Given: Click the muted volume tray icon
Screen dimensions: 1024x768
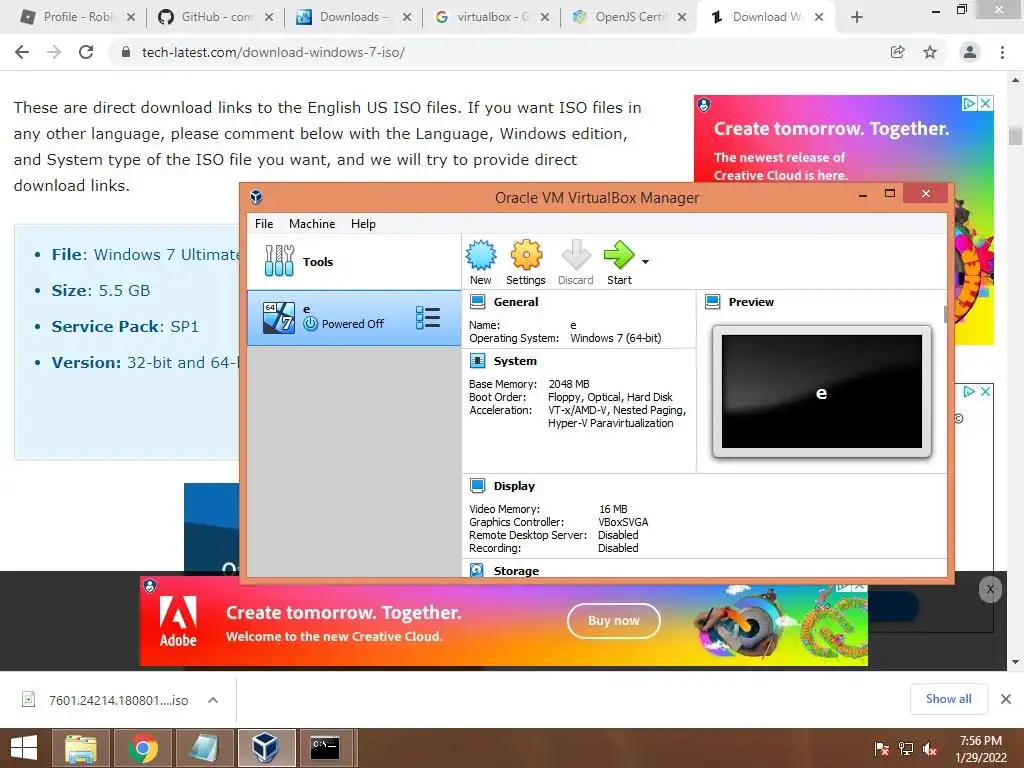Looking at the screenshot, I should point(930,749).
